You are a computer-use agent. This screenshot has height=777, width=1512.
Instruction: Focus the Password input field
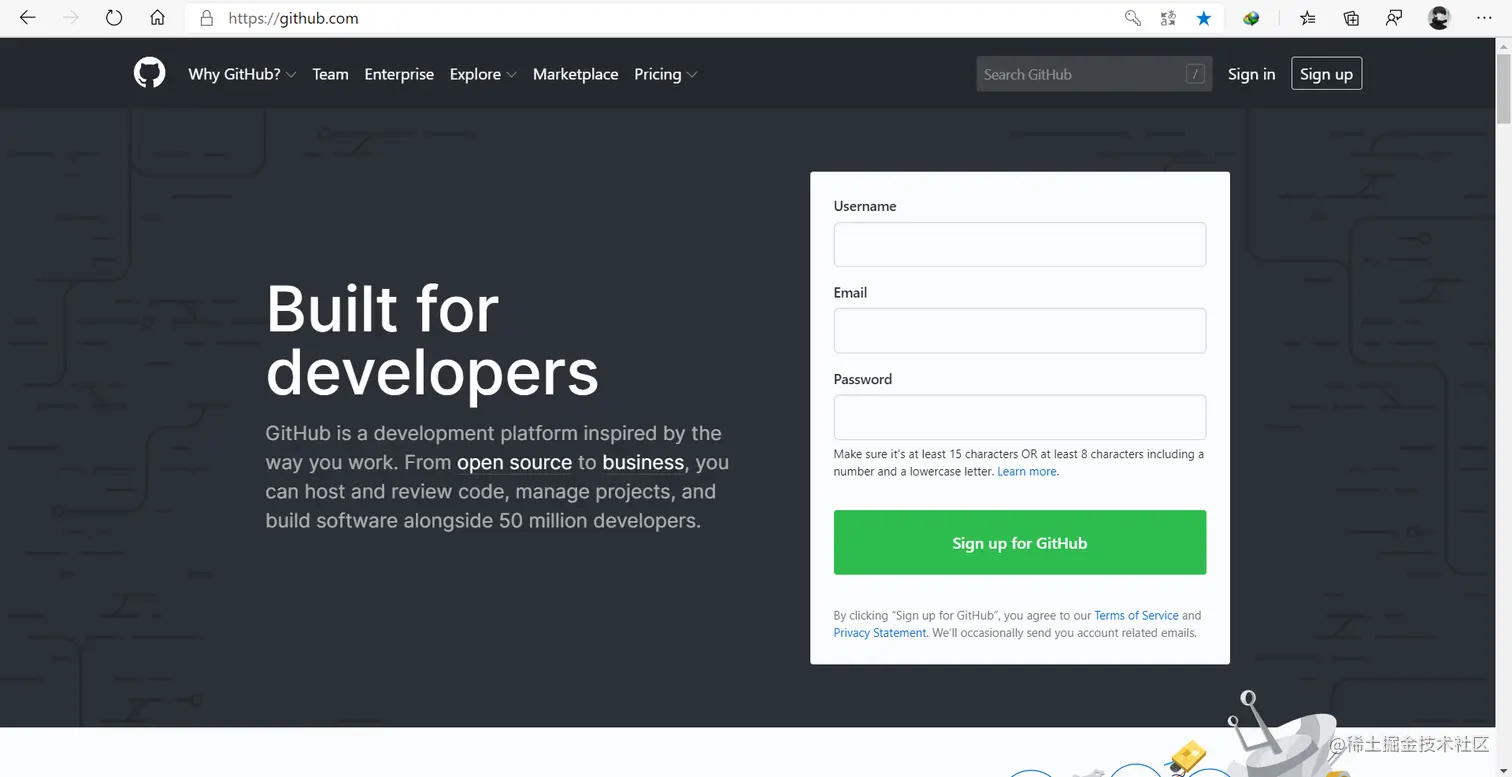[x=1020, y=417]
